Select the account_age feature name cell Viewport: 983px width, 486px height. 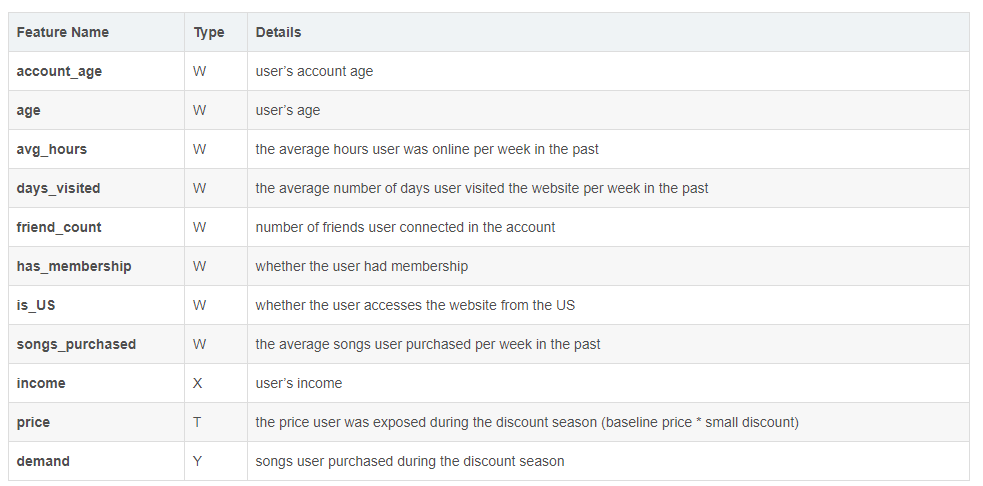pos(59,71)
